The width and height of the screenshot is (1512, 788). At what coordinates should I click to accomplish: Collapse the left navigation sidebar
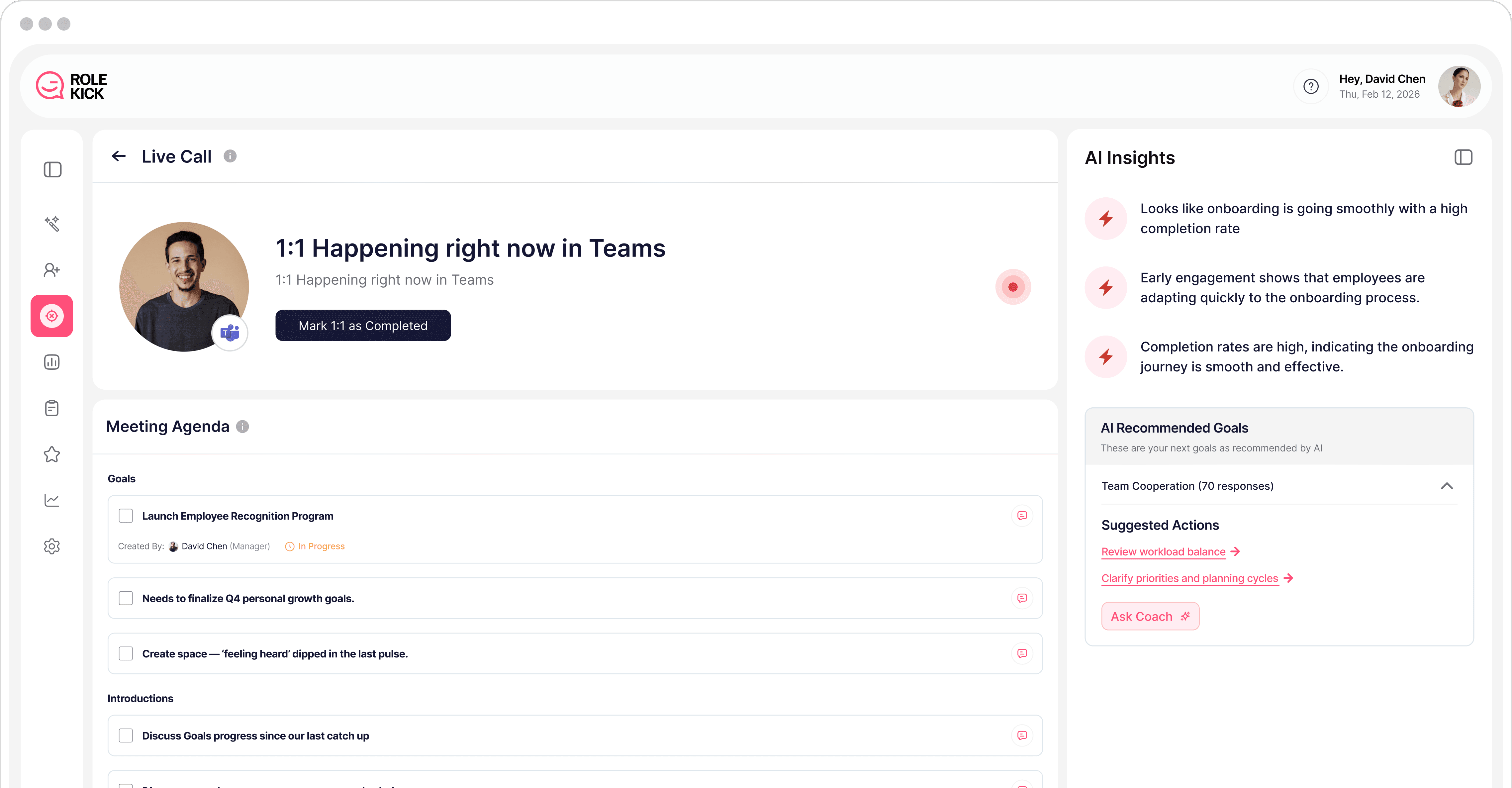52,170
